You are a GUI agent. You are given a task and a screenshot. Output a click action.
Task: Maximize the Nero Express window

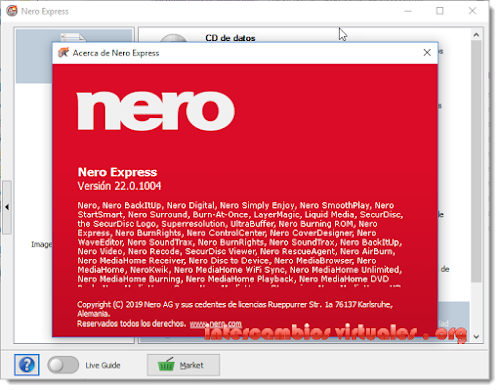440,11
